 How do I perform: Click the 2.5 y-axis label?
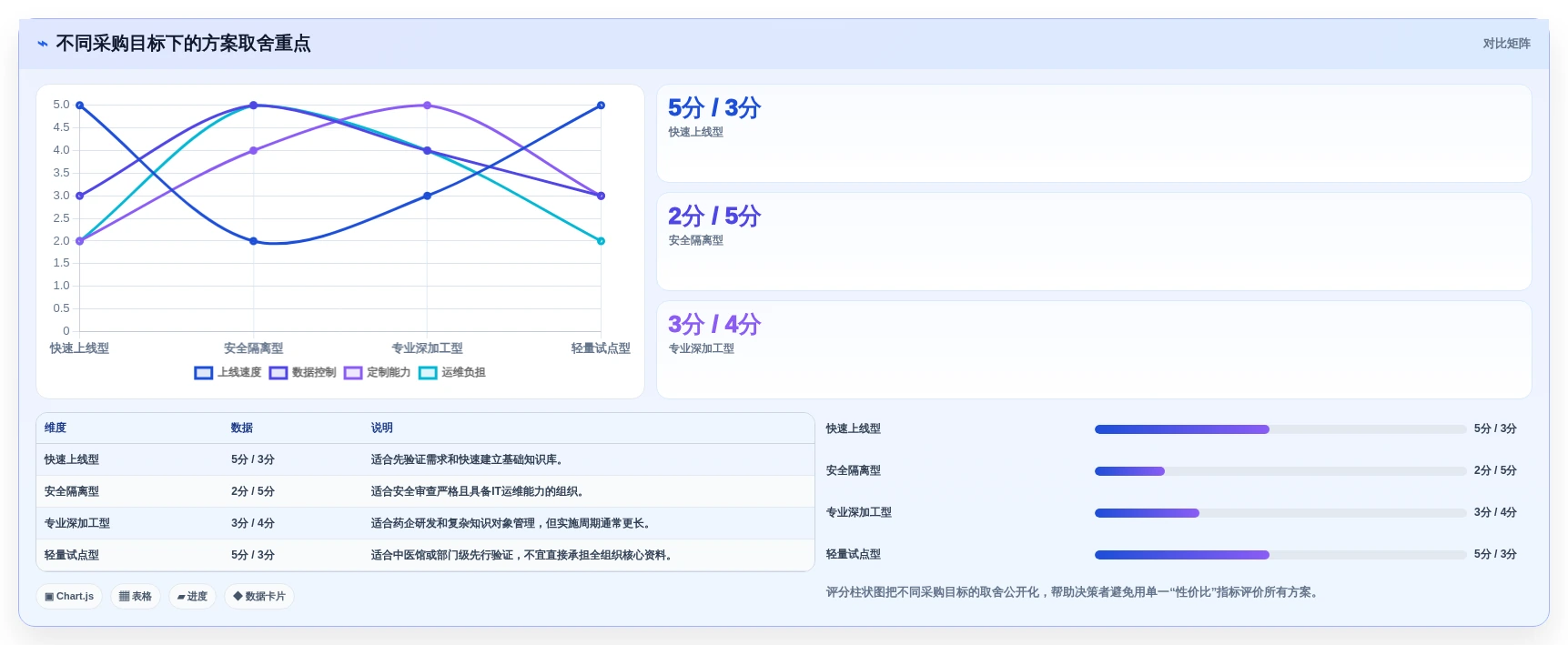(x=61, y=218)
